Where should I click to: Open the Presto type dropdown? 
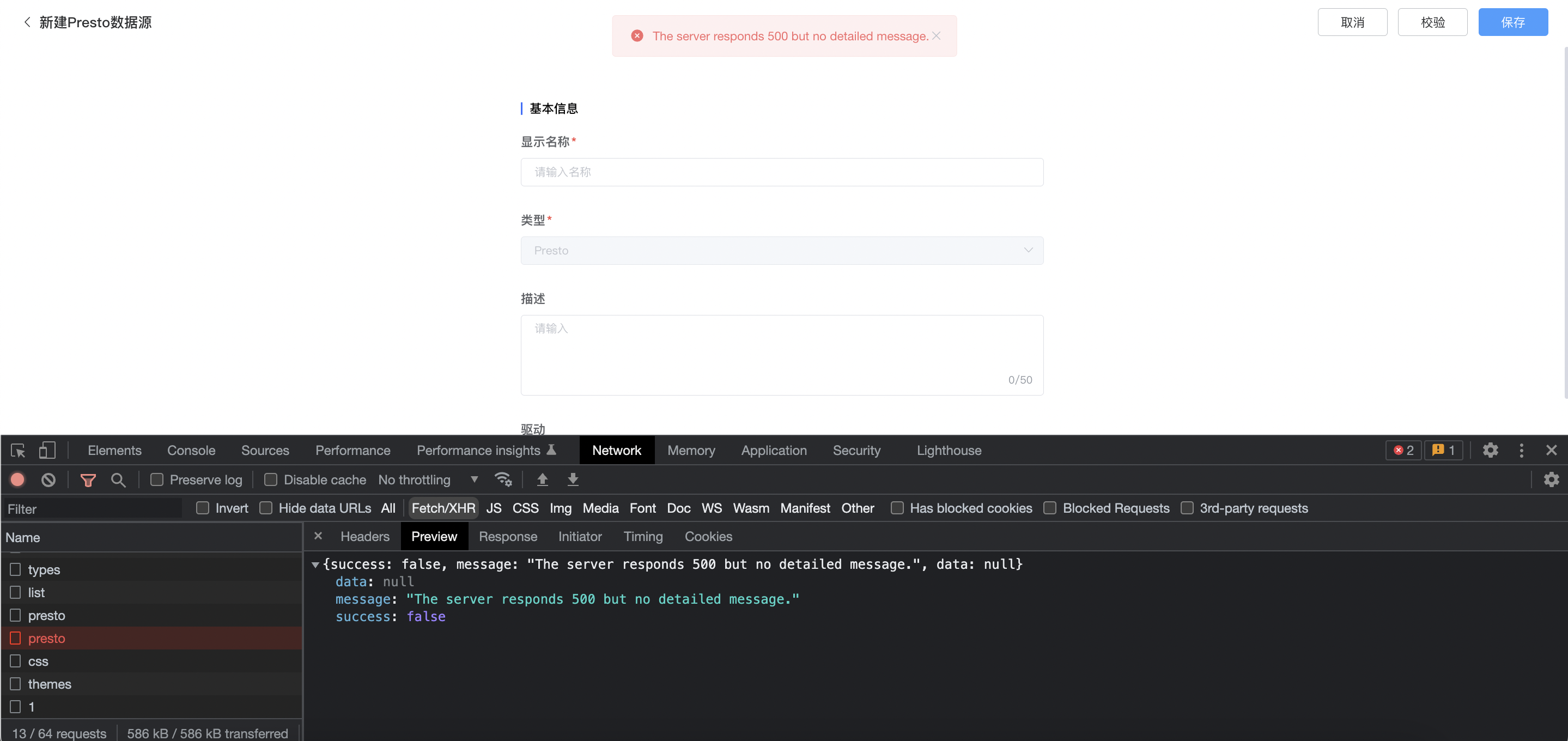point(782,250)
